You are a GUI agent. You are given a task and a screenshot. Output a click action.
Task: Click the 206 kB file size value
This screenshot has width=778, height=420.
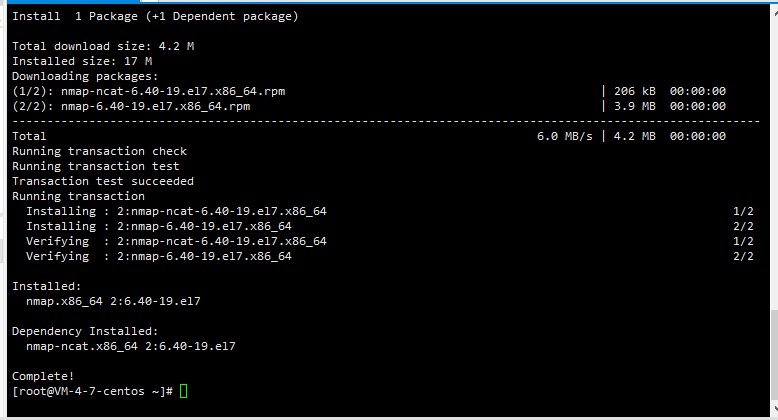tap(635, 91)
